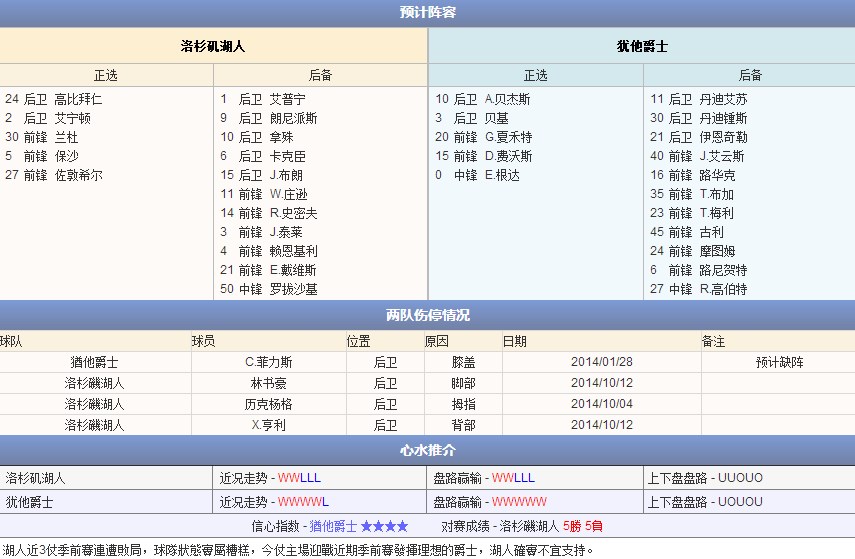This screenshot has height=559, width=855.
Task: Click the '原因' injury table column header
Action: [437, 341]
